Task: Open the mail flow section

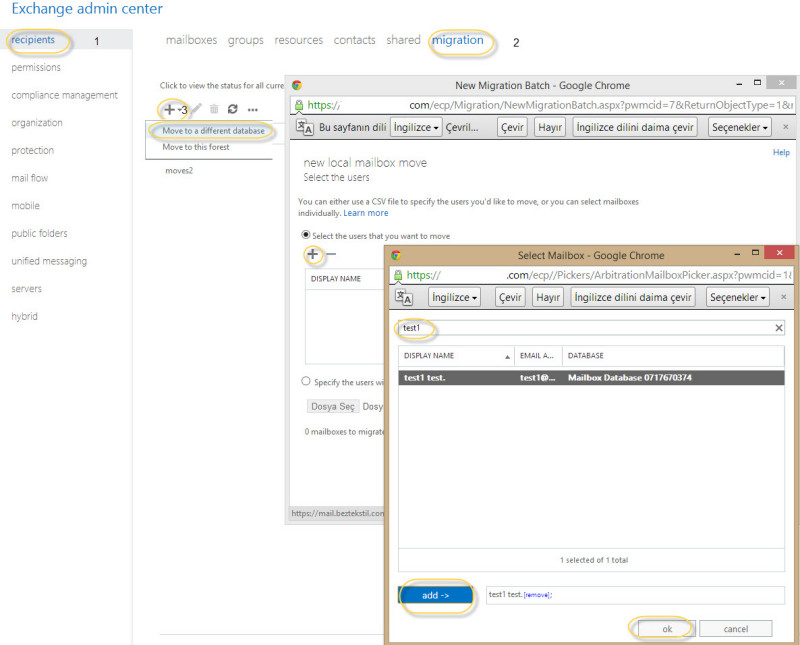Action: 30,178
